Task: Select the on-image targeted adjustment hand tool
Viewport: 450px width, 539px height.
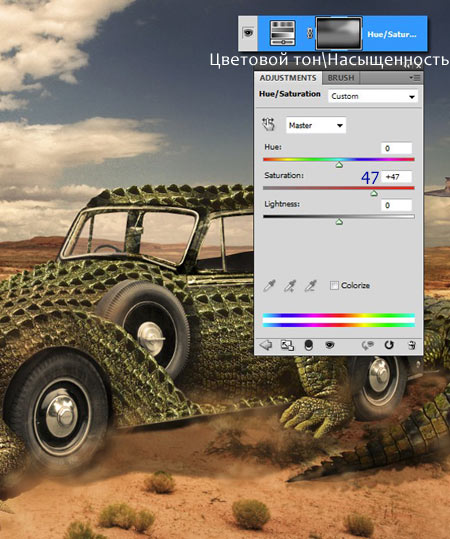Action: pos(269,124)
